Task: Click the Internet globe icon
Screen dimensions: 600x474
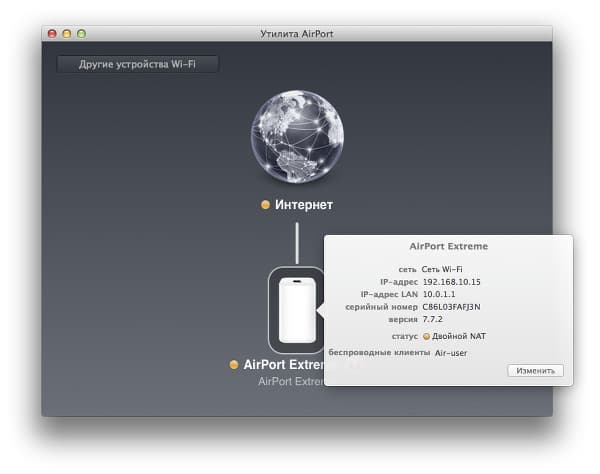Action: [x=297, y=137]
